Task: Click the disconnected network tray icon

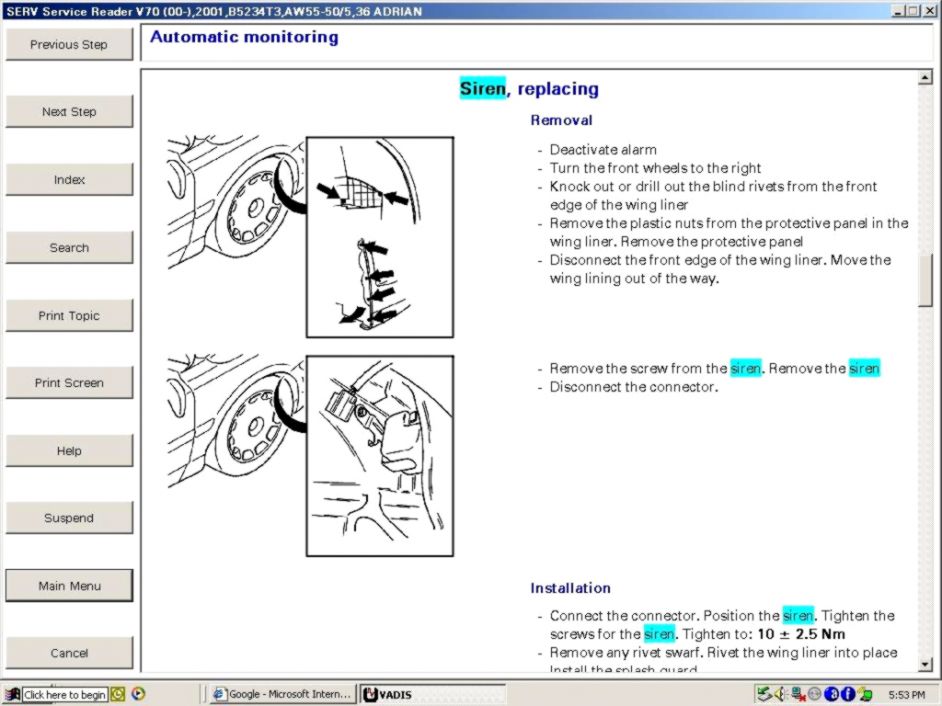Action: tap(798, 695)
